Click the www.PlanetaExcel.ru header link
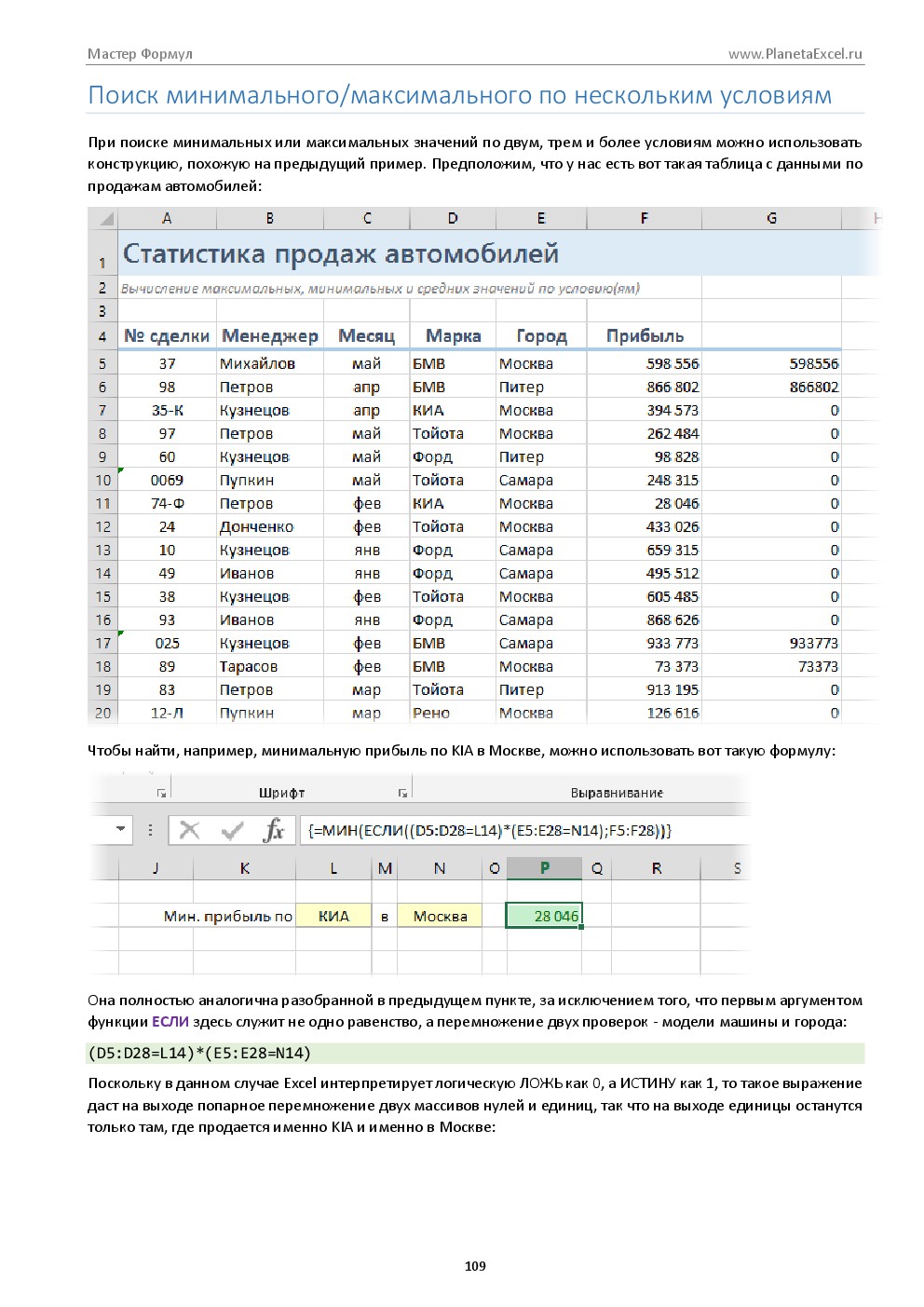This screenshot has width=924, height=1307. pos(795,54)
